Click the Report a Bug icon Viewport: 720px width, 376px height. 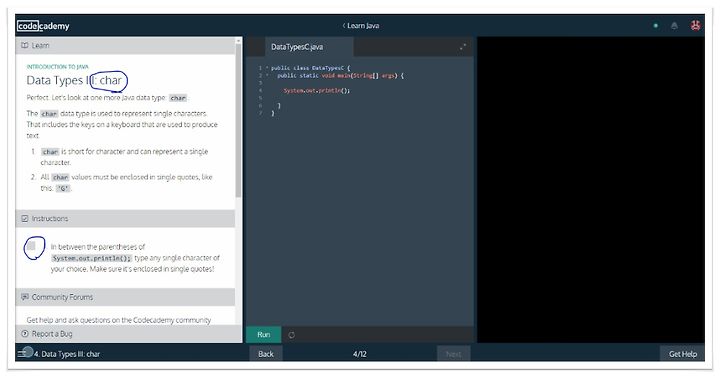pos(25,334)
